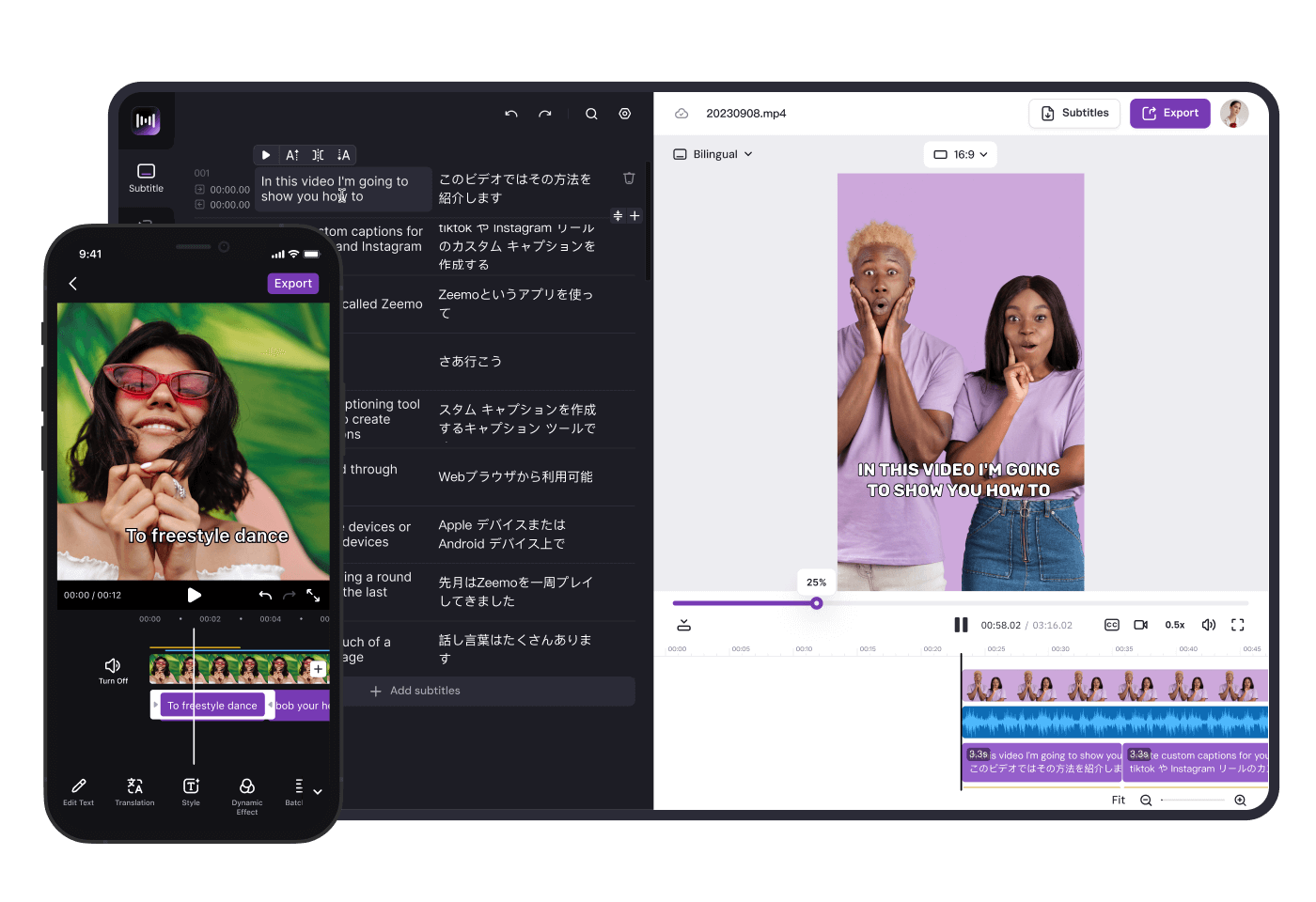Image resolution: width=1316 pixels, height=902 pixels.
Task: Click the video camera icon in the player controls
Action: click(x=1141, y=625)
